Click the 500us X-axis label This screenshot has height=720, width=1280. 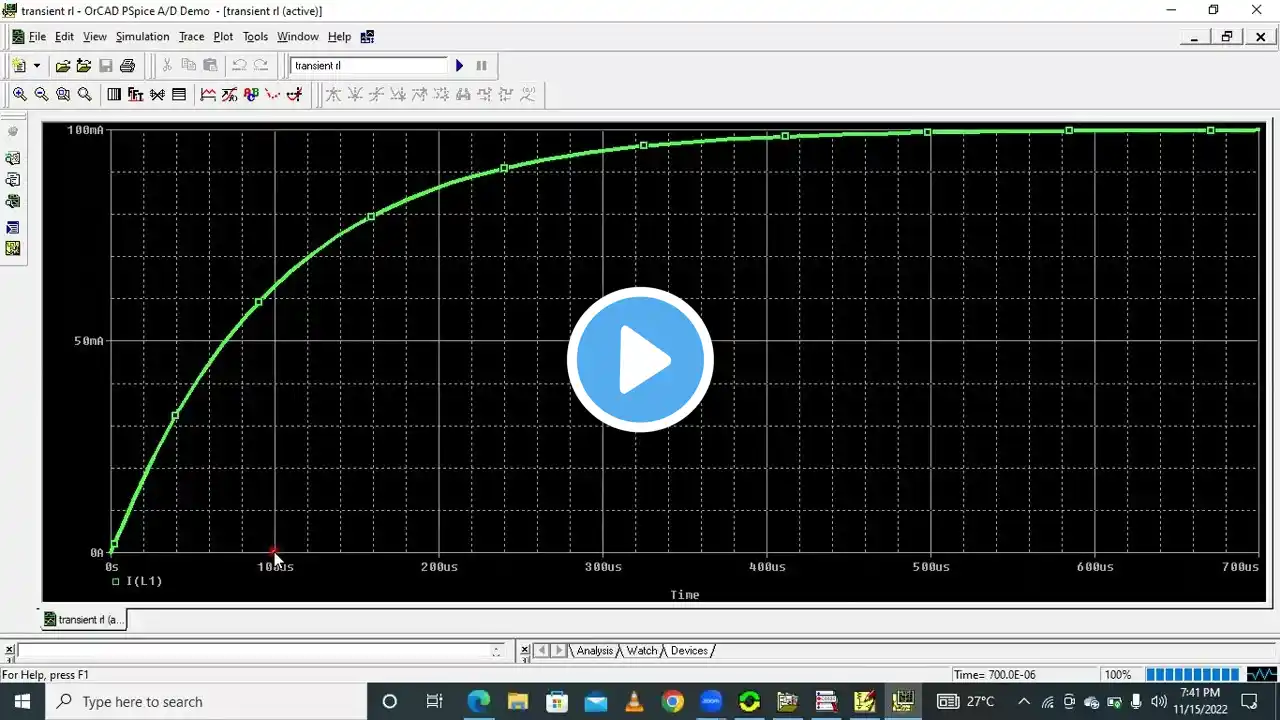coord(930,567)
